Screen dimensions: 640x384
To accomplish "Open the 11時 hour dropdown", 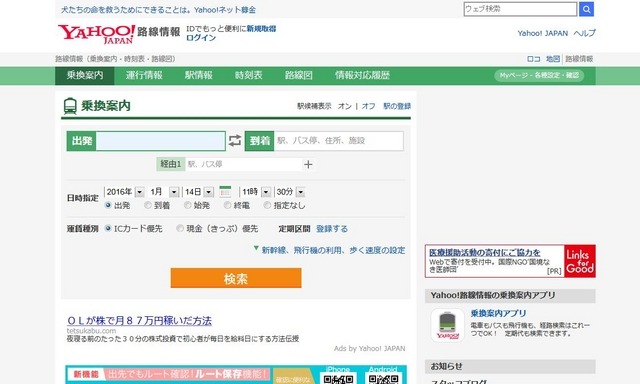I will click(x=256, y=192).
